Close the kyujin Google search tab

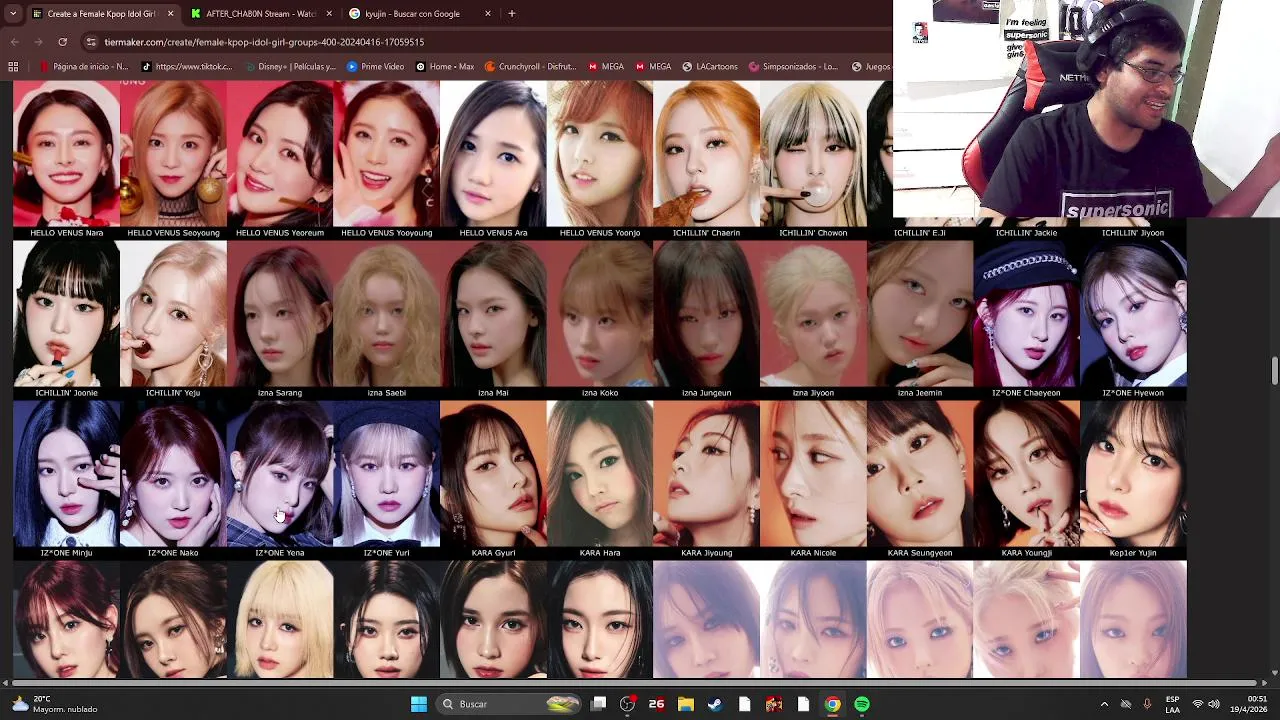tap(488, 14)
